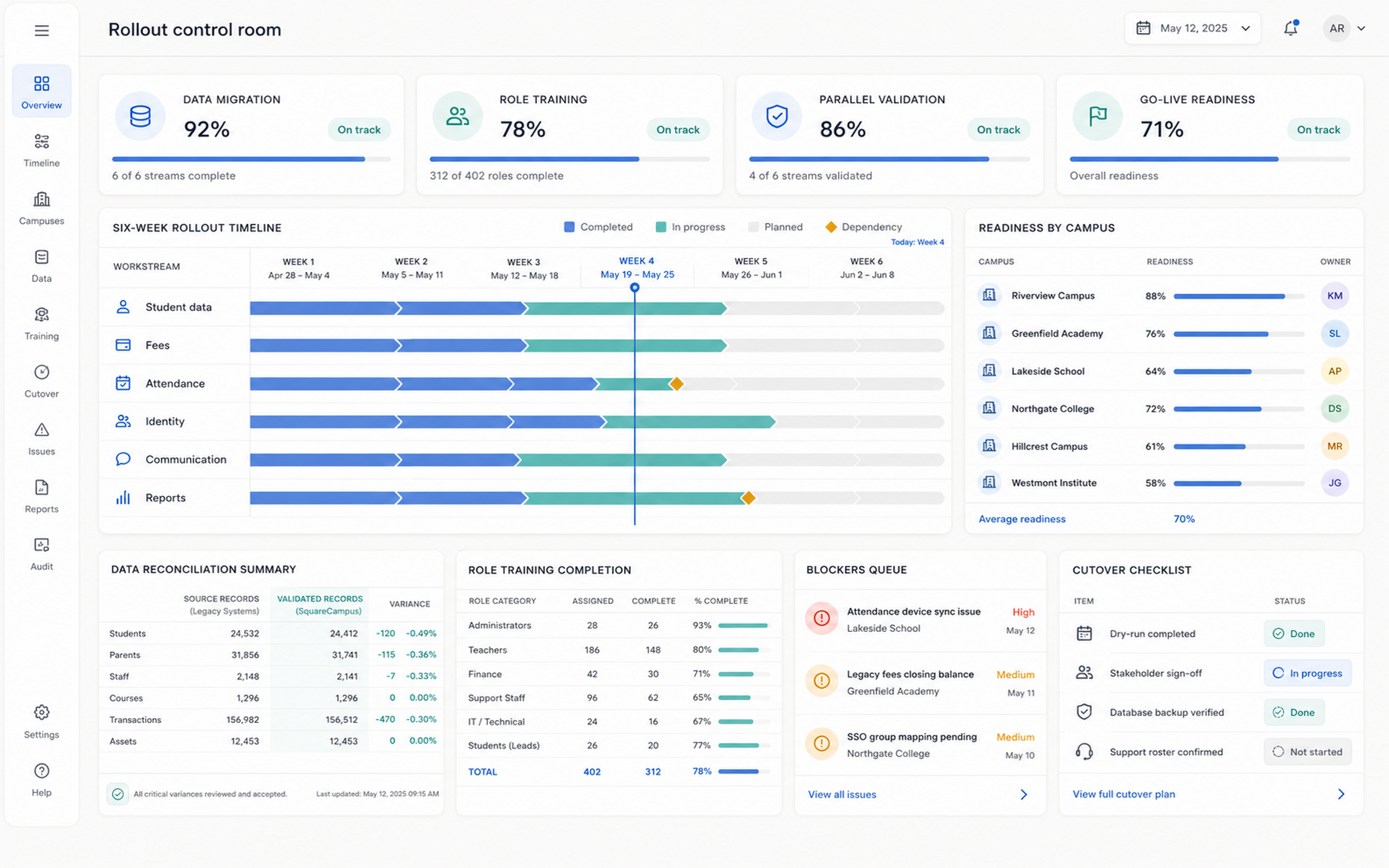Click the Parallel Validation shield icon

point(776,116)
